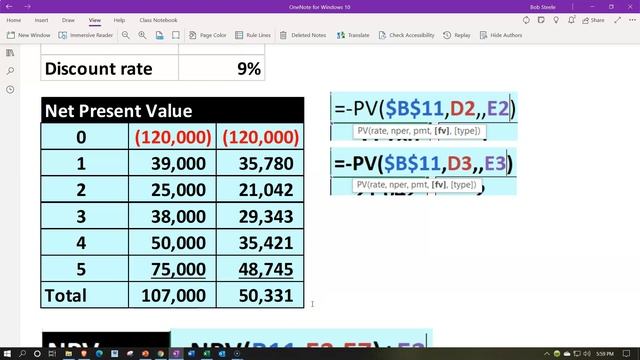Open recent notes clock icon
The width and height of the screenshot is (640, 360).
click(10, 89)
